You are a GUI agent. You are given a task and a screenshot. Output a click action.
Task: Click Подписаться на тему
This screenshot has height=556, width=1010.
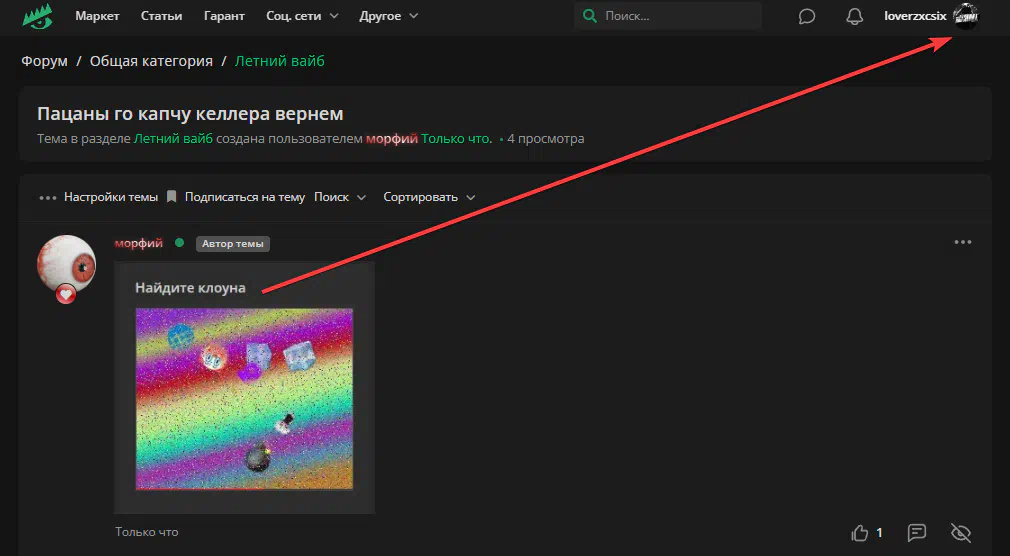(245, 197)
